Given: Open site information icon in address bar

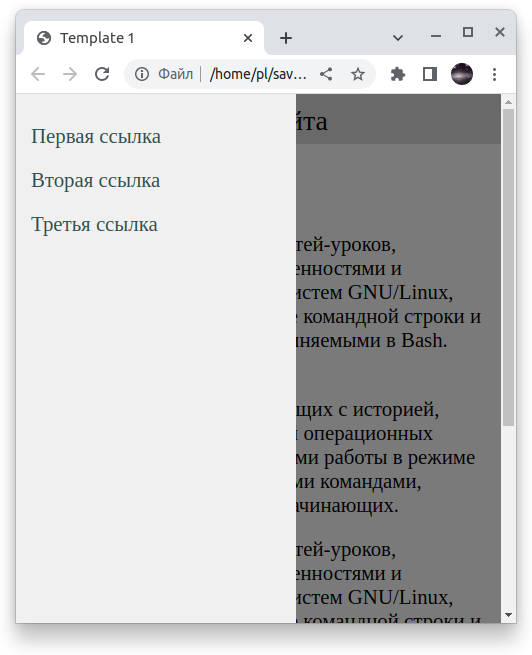Looking at the screenshot, I should pos(142,74).
